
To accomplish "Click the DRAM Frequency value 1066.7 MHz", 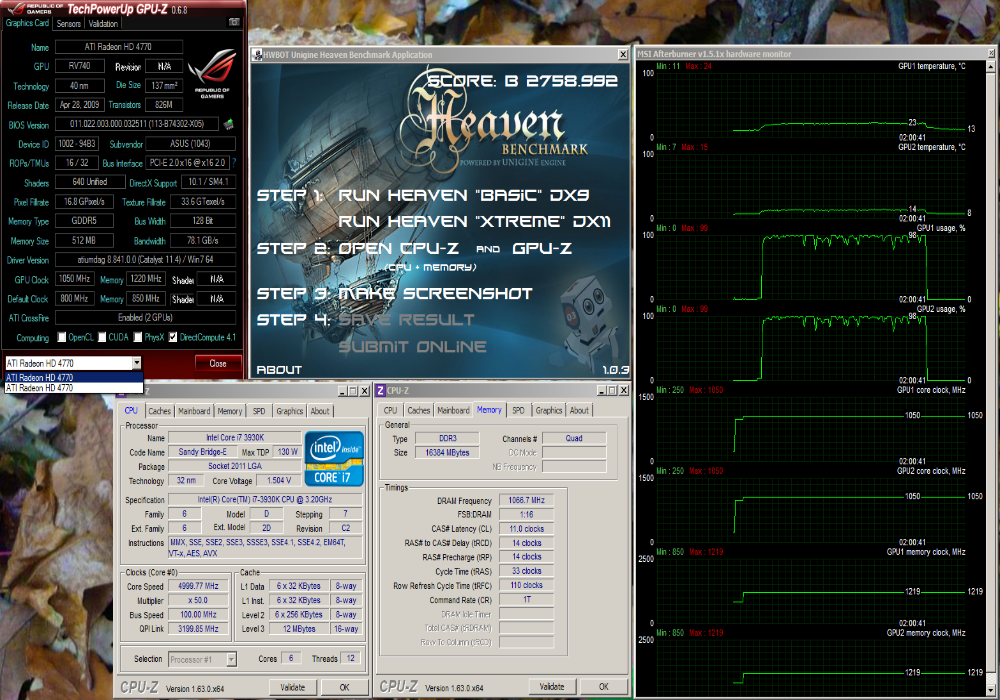I will pyautogui.click(x=526, y=500).
